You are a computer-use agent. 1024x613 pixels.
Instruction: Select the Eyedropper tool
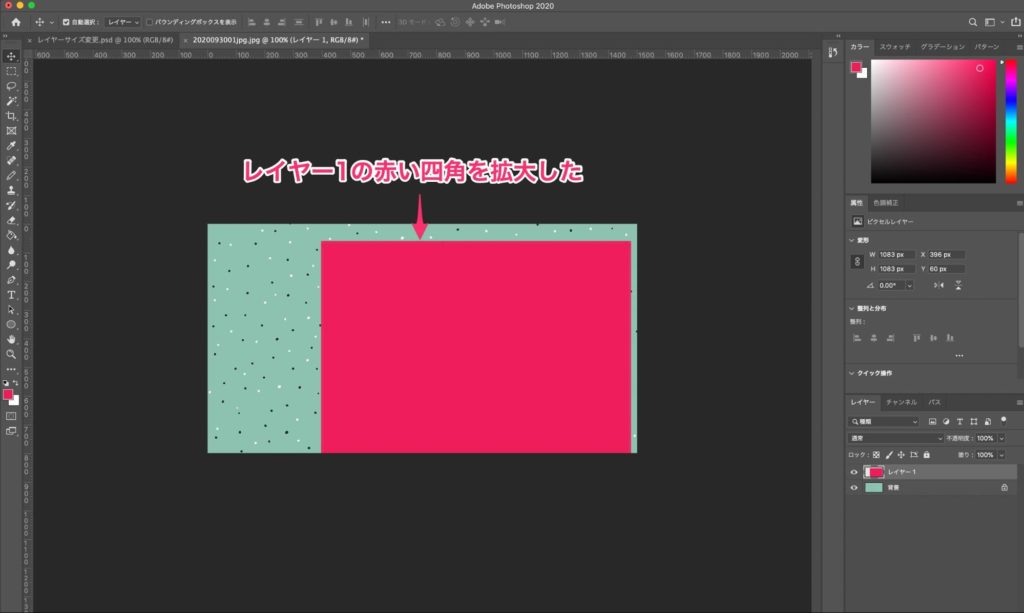(11, 146)
